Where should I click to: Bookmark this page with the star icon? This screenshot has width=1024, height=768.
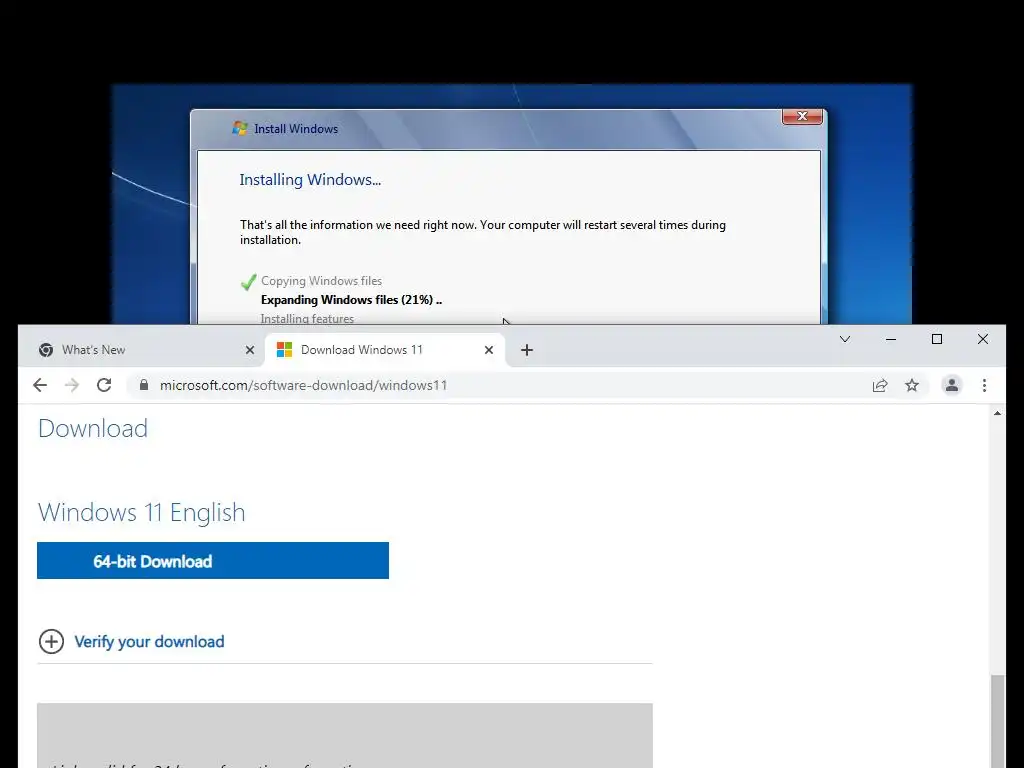coord(912,385)
